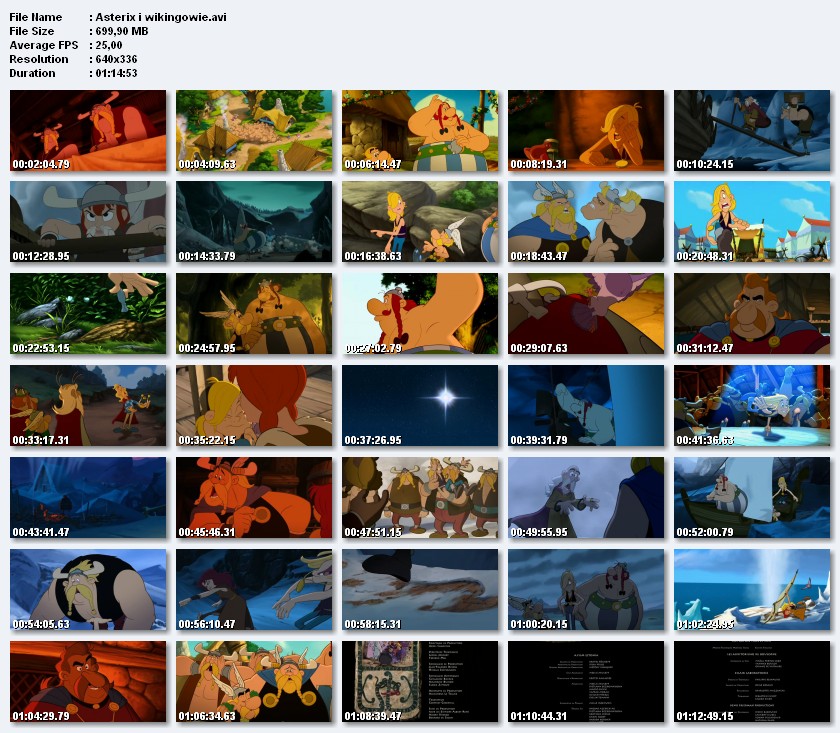Image resolution: width=840 pixels, height=733 pixels.
Task: Select the file size value '699,90 MB'
Action: [x=122, y=31]
